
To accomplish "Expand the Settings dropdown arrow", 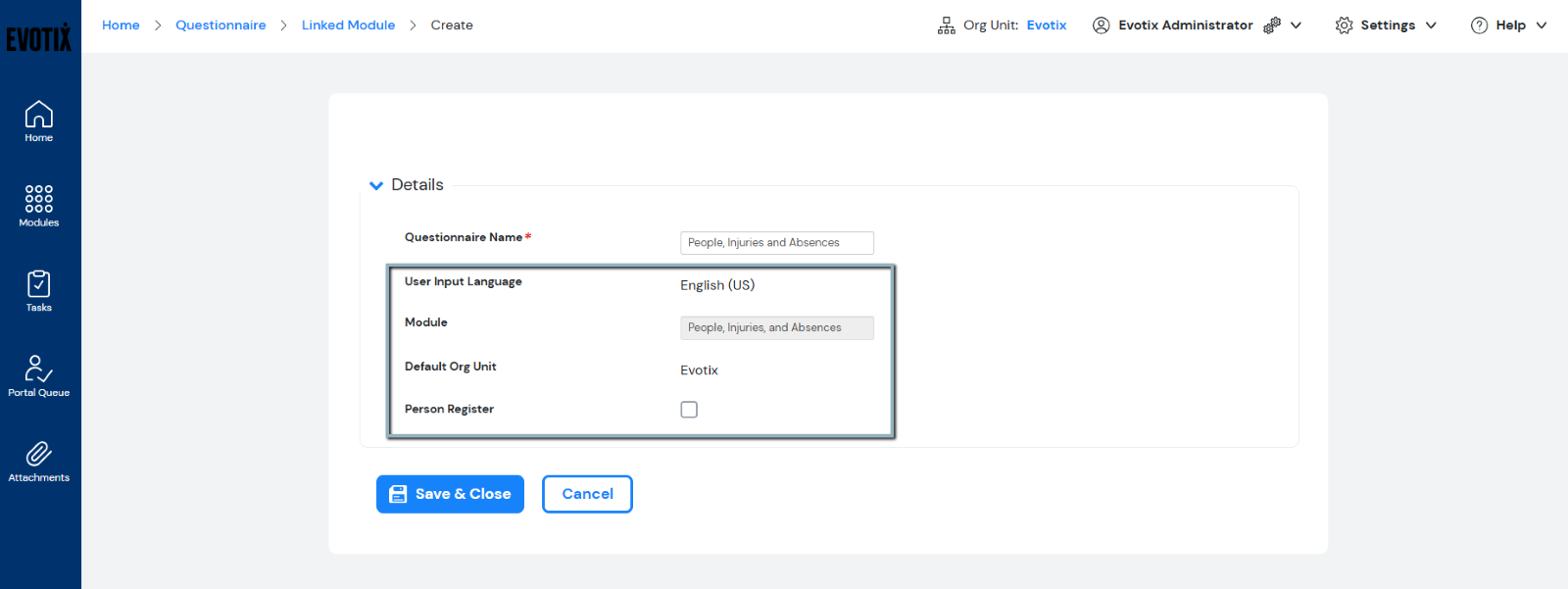I will [x=1431, y=25].
